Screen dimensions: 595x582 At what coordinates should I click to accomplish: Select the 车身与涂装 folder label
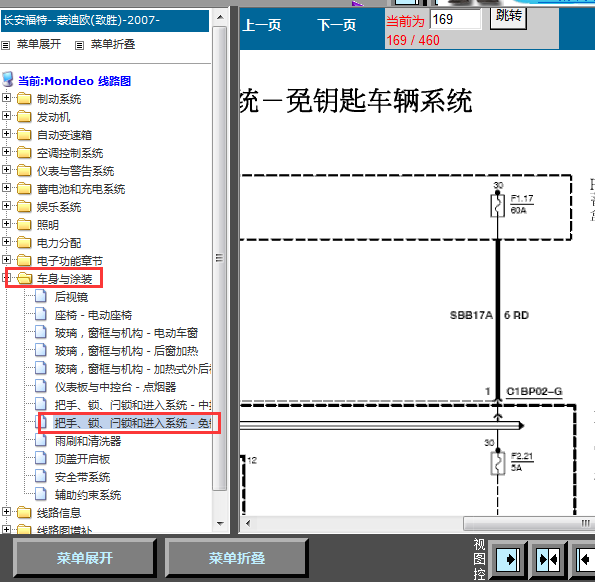point(65,279)
